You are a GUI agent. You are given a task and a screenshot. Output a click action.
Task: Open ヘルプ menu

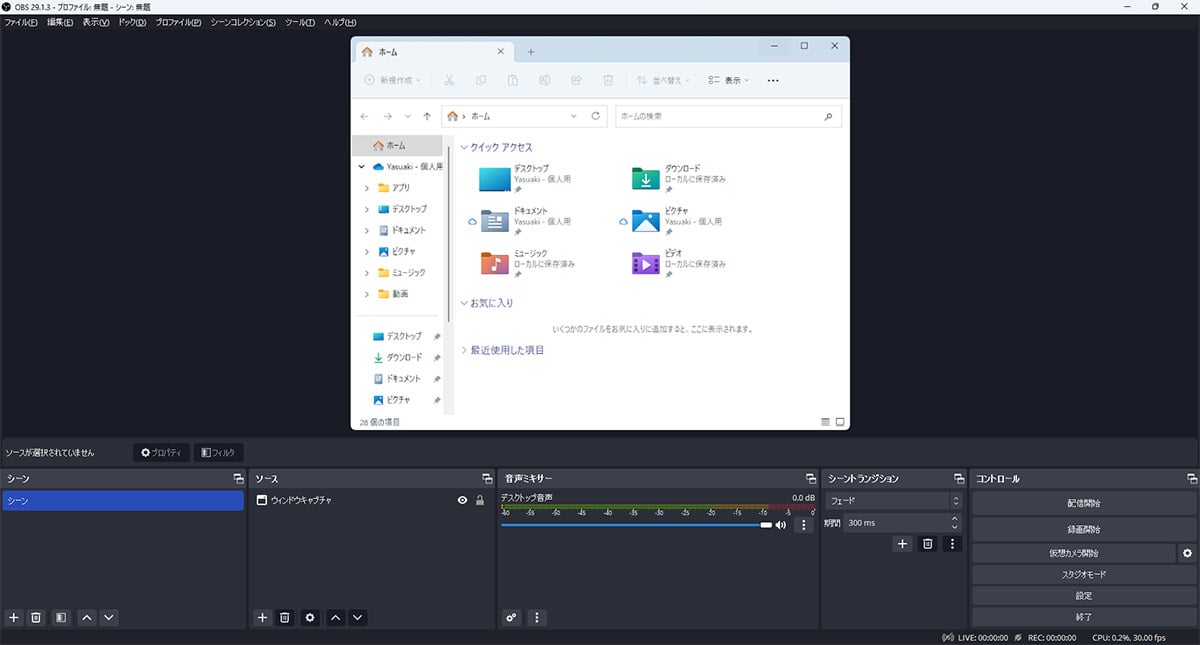pos(340,22)
